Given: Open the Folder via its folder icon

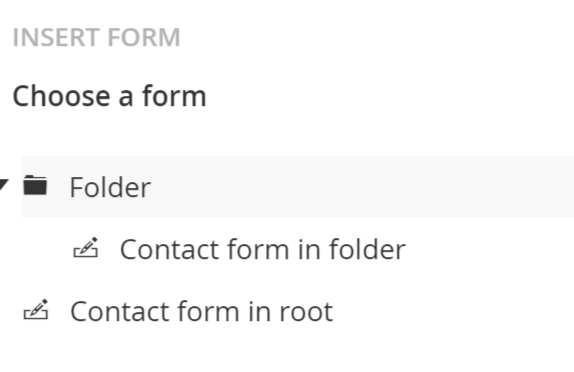Looking at the screenshot, I should 35,185.
